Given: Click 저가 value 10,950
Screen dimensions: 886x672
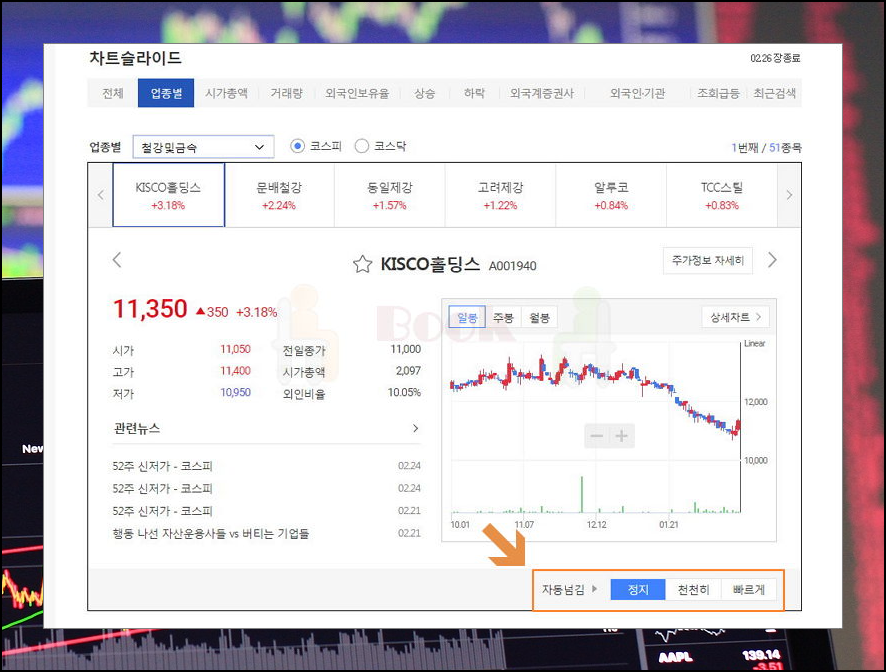Looking at the screenshot, I should point(235,392).
